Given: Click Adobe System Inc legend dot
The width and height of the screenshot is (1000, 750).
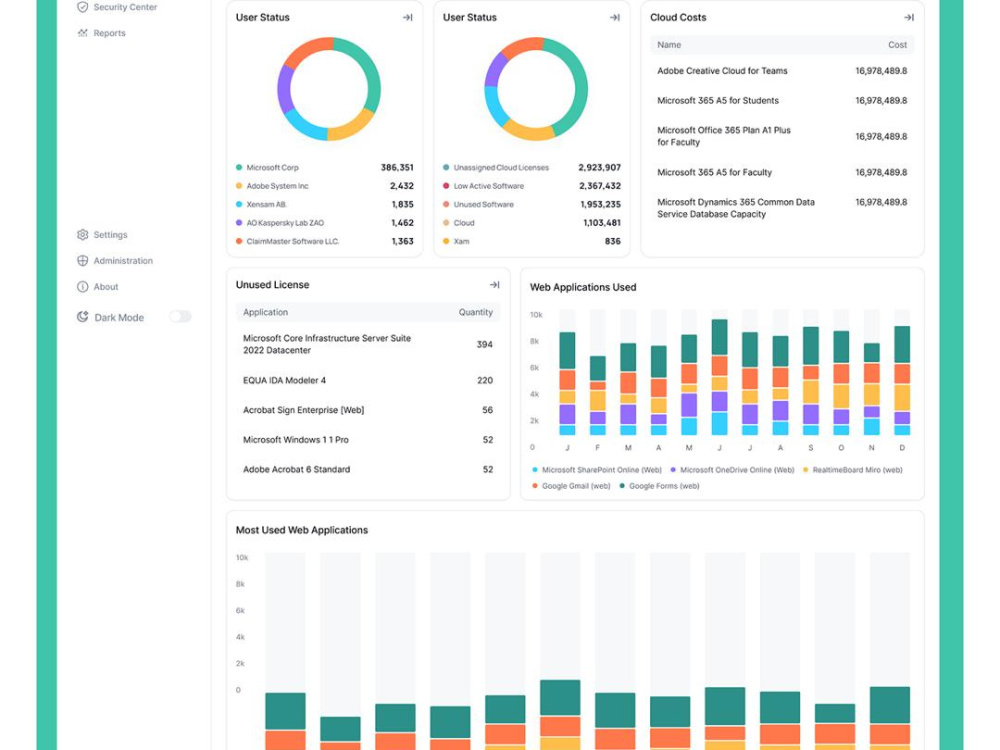Looking at the screenshot, I should coord(239,186).
